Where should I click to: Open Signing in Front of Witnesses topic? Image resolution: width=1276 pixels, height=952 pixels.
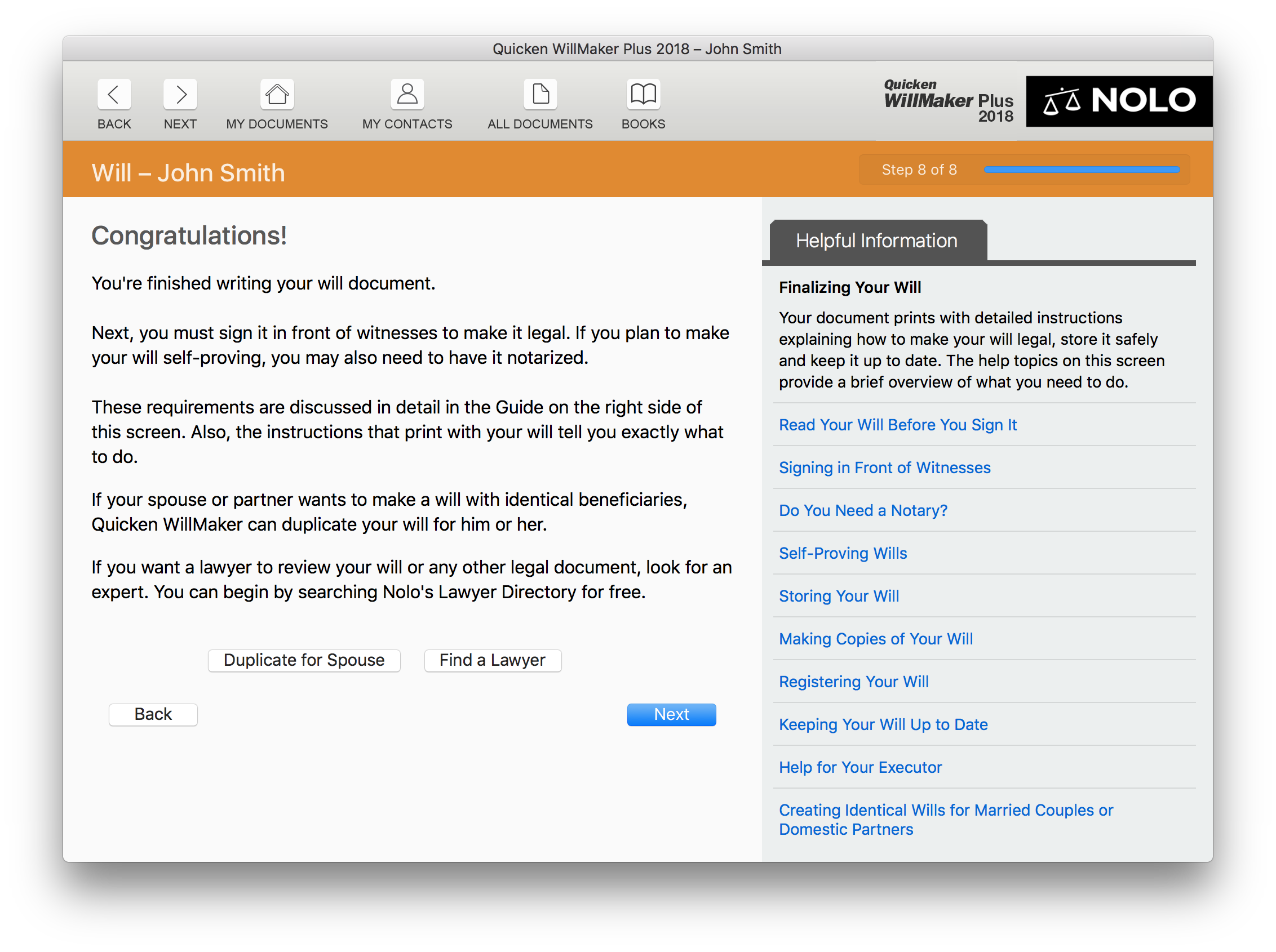[884, 468]
